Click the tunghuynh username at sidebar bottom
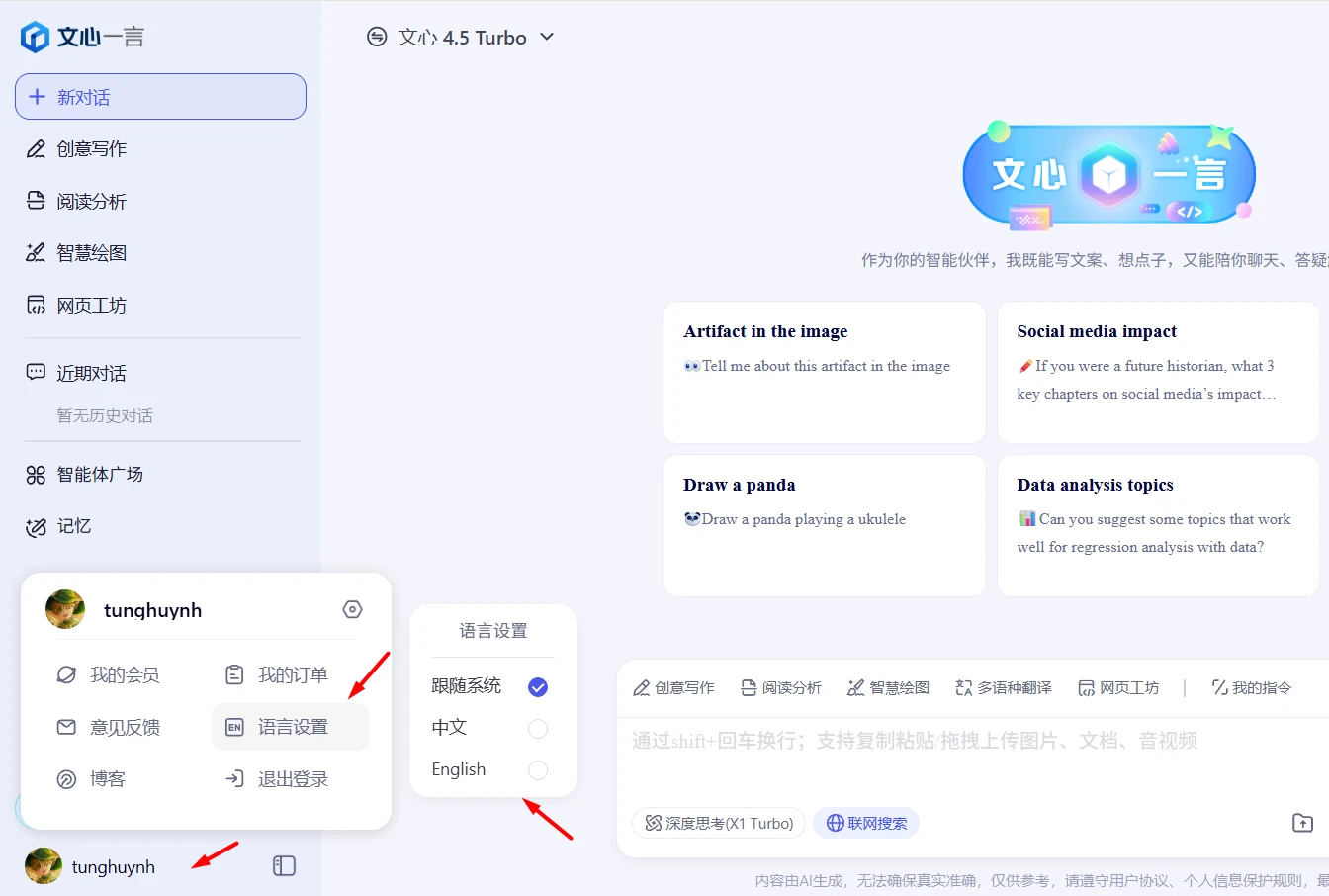This screenshot has height=896, width=1329. click(x=114, y=867)
